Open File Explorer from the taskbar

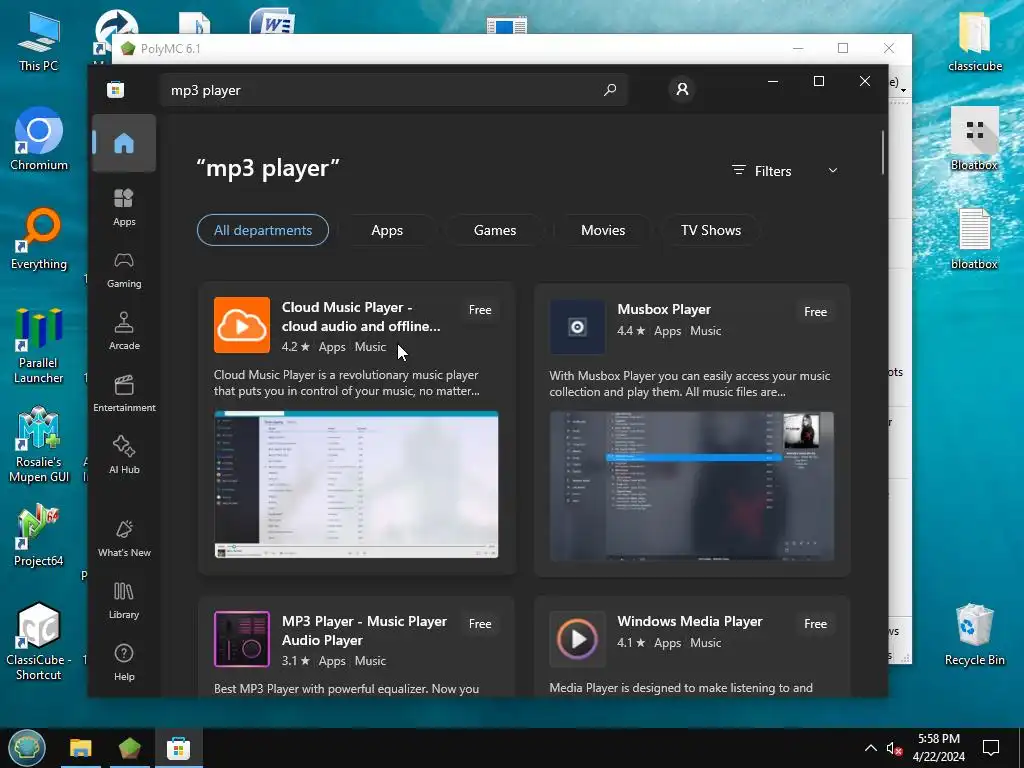(81, 748)
